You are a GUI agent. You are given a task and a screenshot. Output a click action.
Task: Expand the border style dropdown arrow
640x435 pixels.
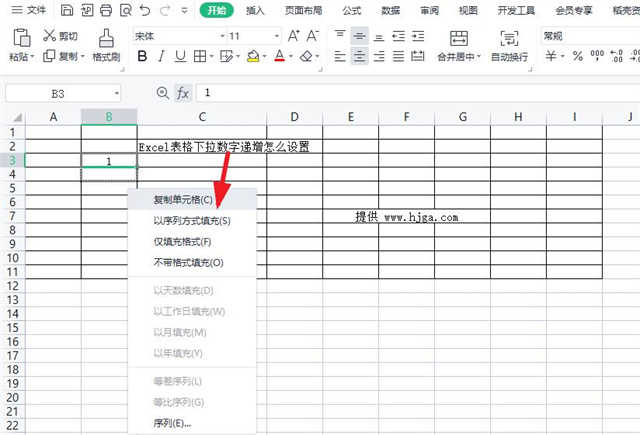click(x=211, y=56)
